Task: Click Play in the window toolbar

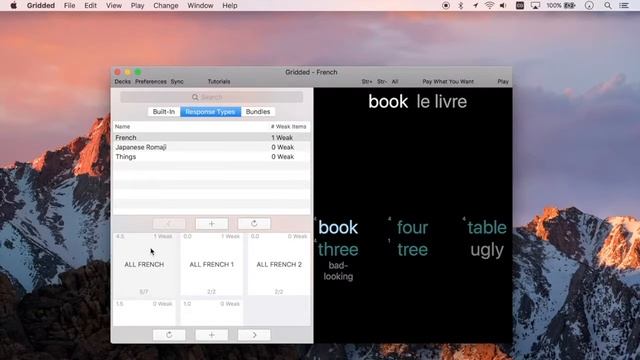Action: pyautogui.click(x=503, y=82)
